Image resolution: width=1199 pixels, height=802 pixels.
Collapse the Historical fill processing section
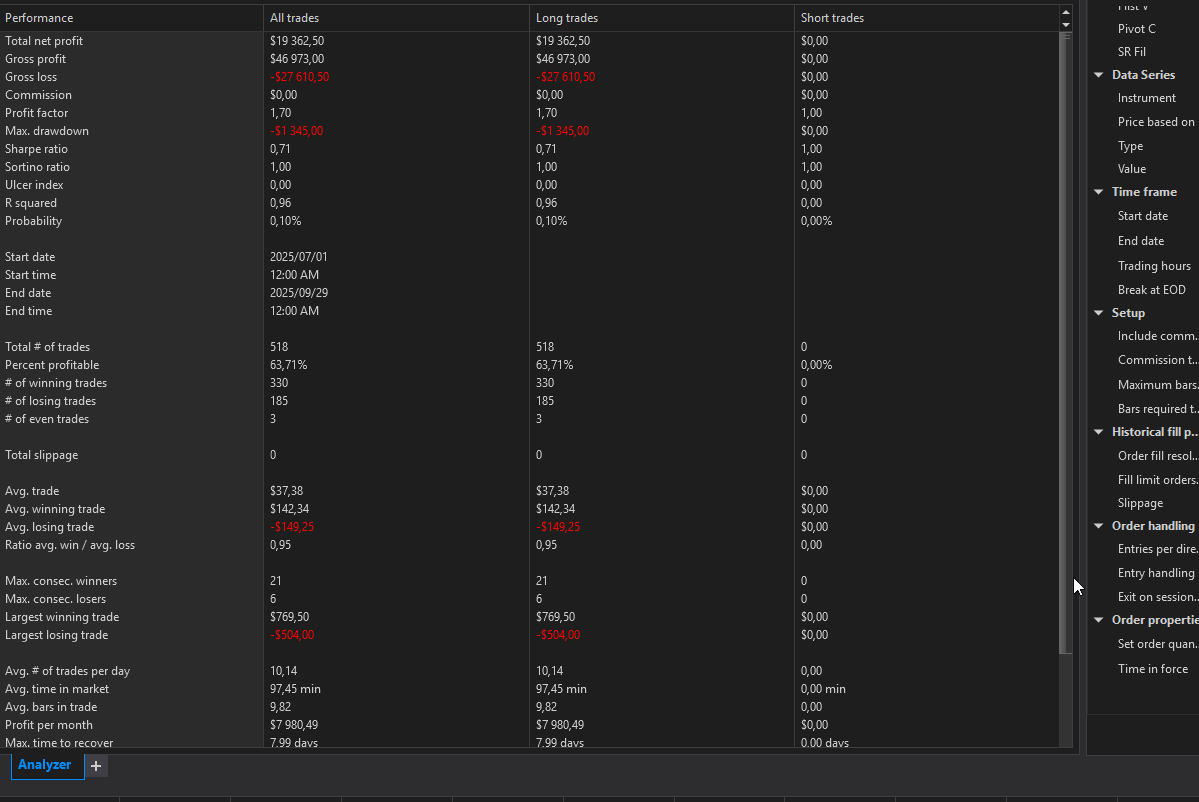click(x=1099, y=432)
